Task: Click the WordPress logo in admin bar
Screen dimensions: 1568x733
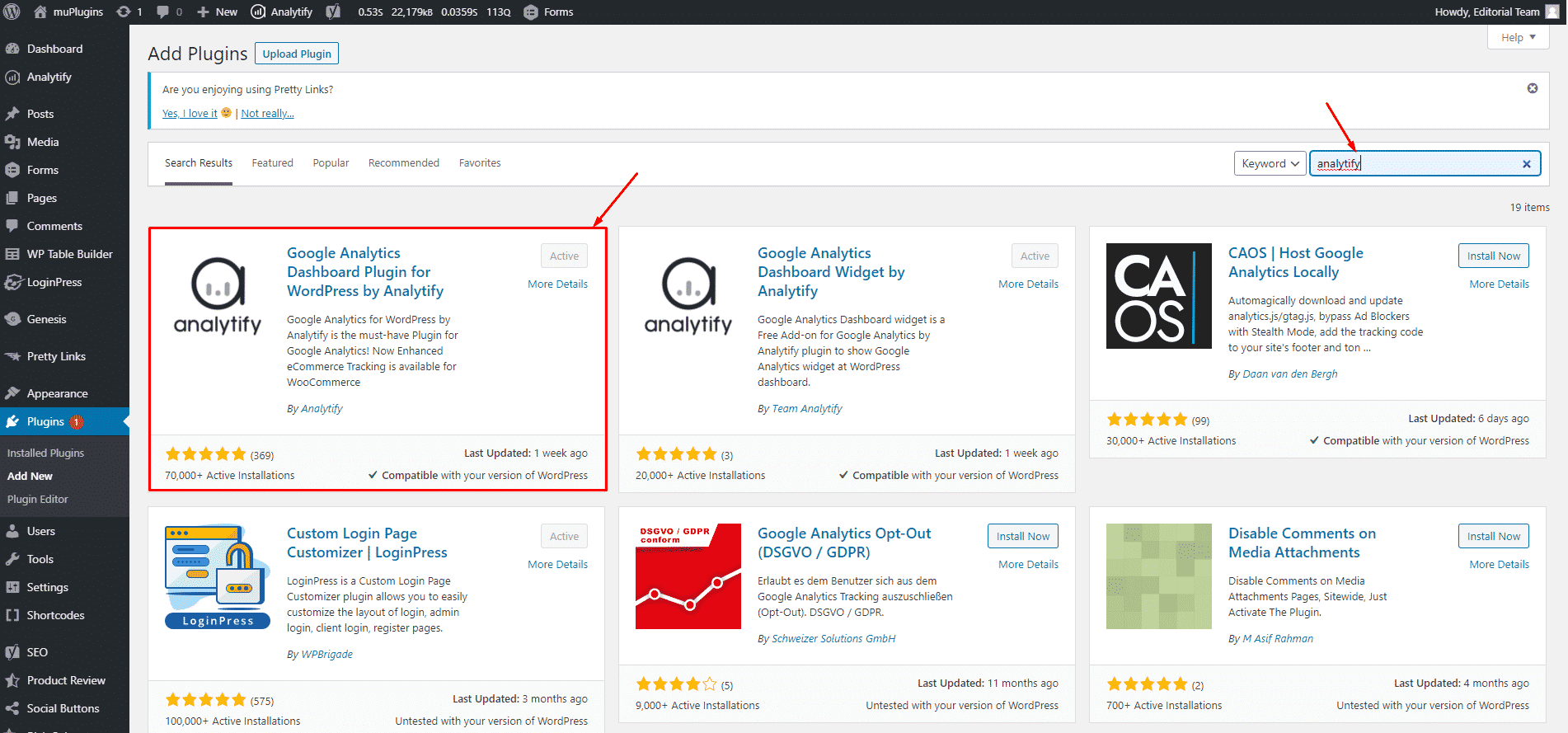Action: 12,12
